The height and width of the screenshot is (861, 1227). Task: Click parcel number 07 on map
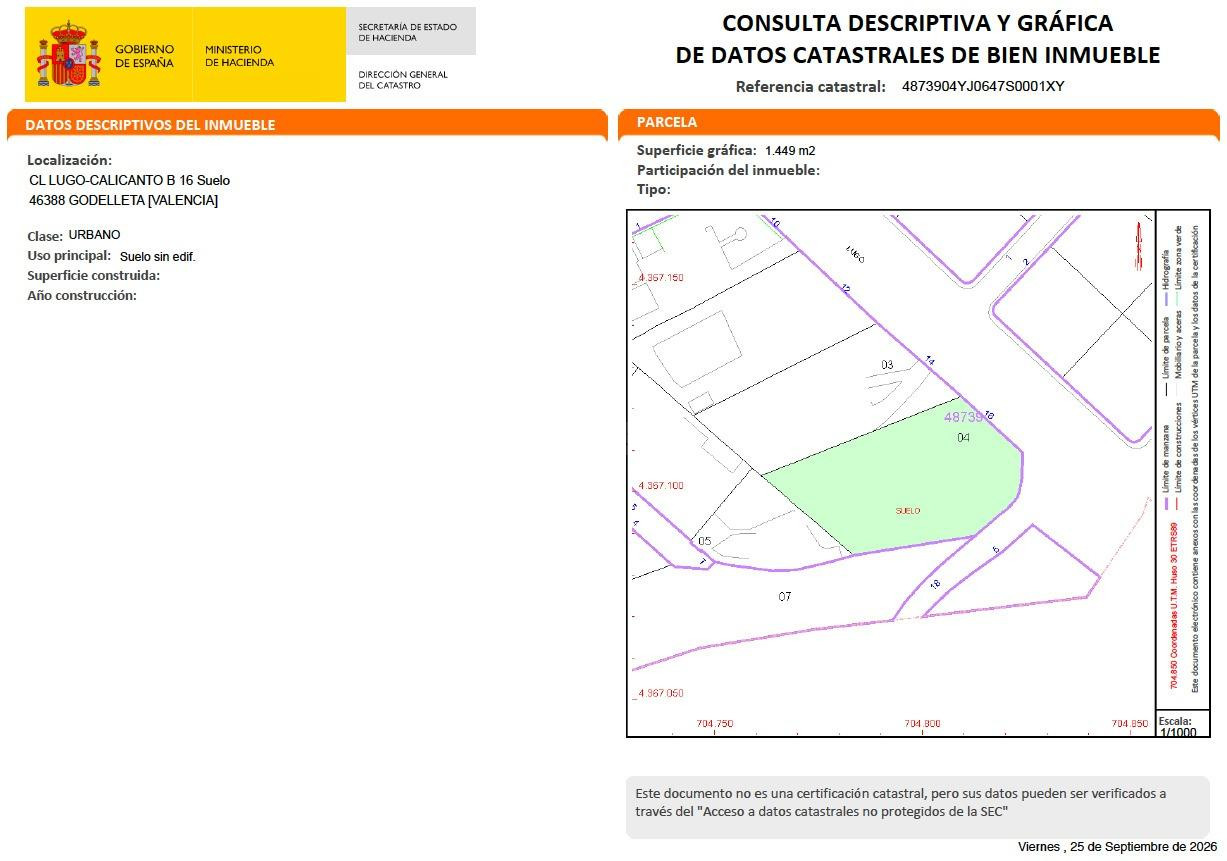point(785,596)
